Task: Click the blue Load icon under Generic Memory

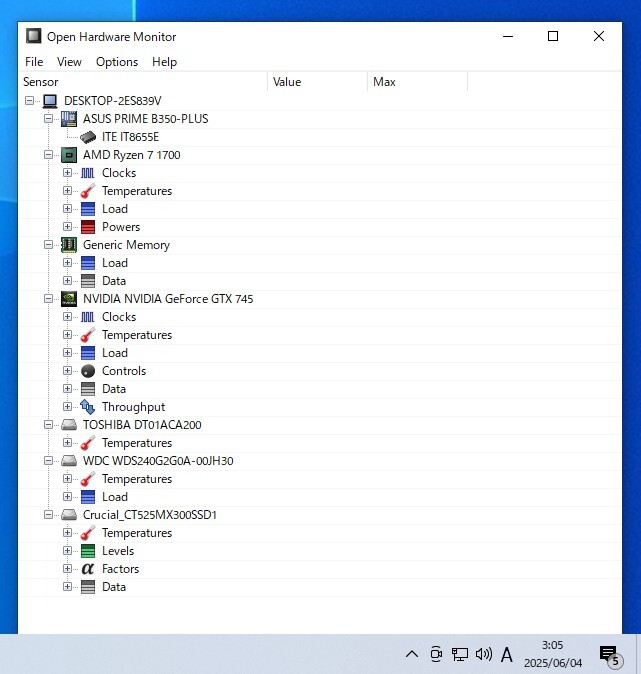Action: pos(88,263)
